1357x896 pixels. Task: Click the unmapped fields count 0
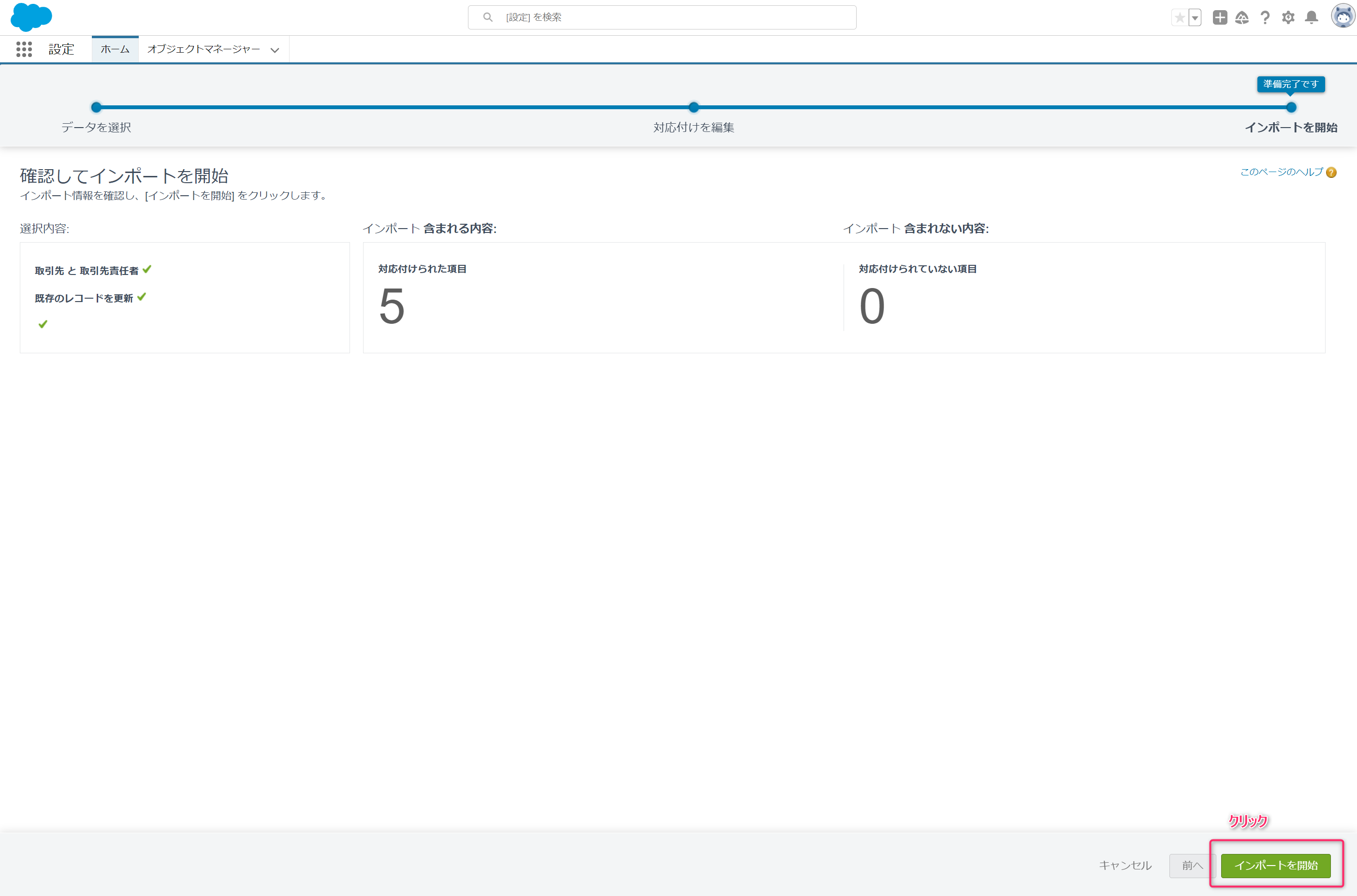[x=872, y=306]
